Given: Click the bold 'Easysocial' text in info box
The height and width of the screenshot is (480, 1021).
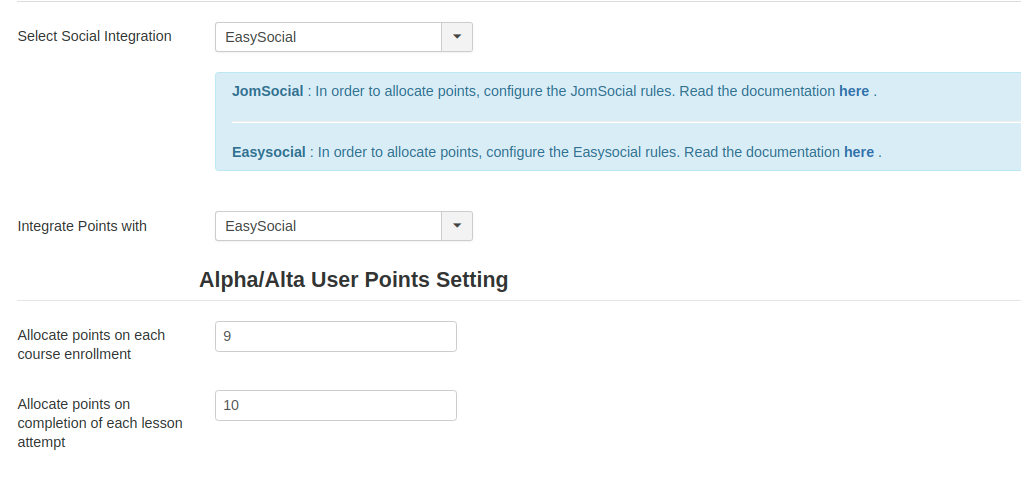Looking at the screenshot, I should click(x=268, y=152).
